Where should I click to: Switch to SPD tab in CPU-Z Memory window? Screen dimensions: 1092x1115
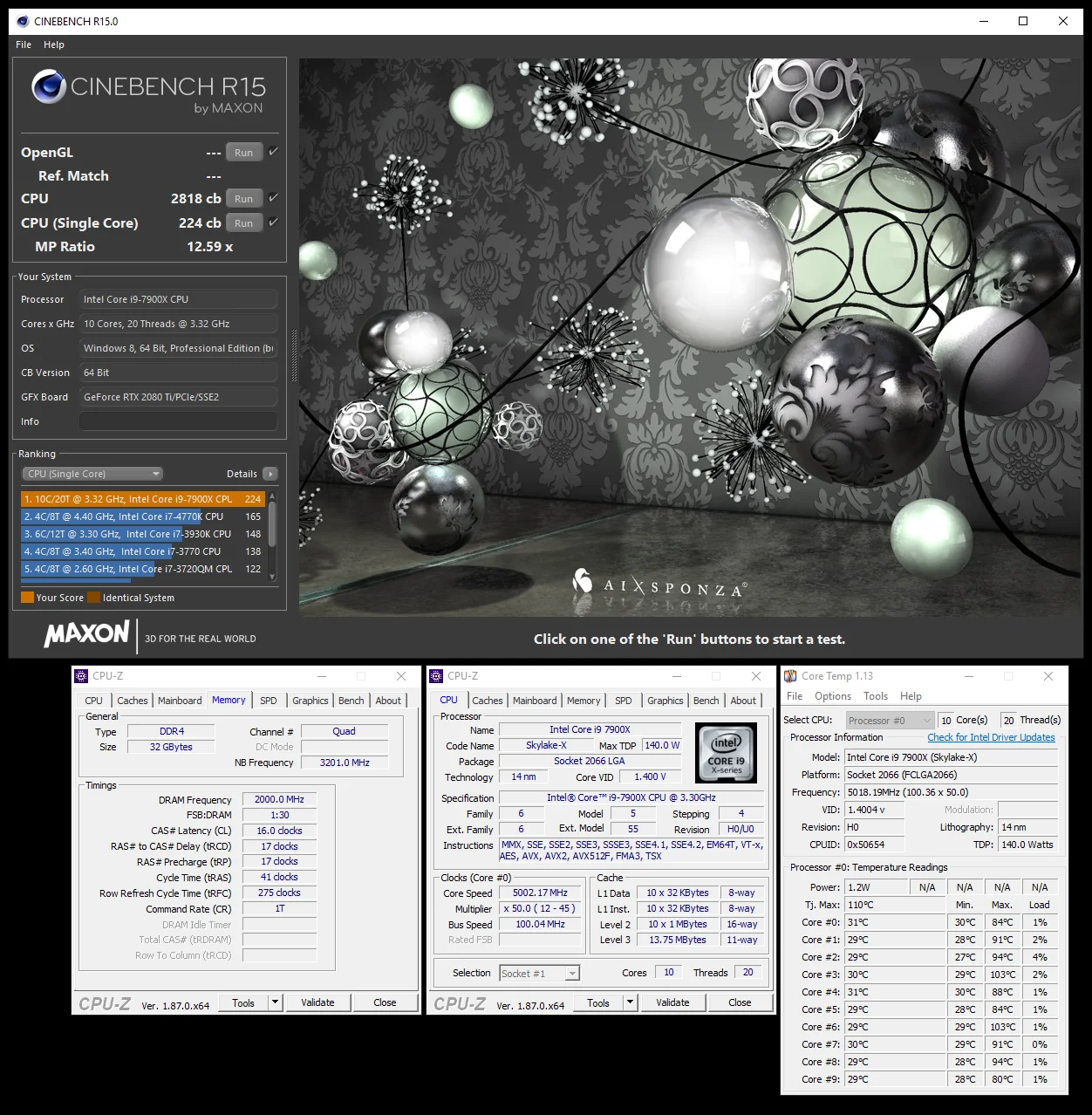pos(269,701)
